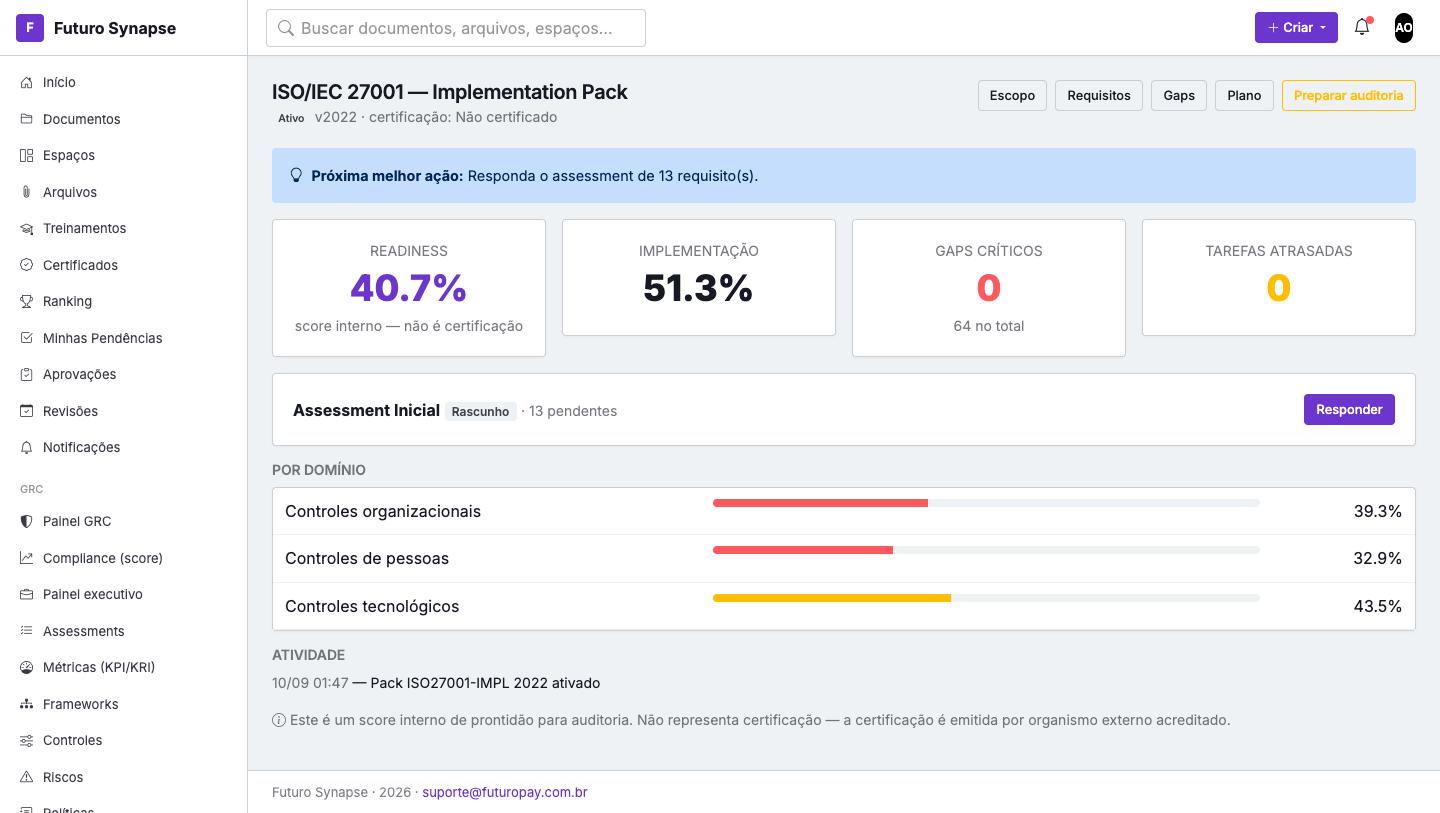This screenshot has width=1440, height=813.
Task: Click the Arquivos paperclip icon
Action: [x=27, y=192]
